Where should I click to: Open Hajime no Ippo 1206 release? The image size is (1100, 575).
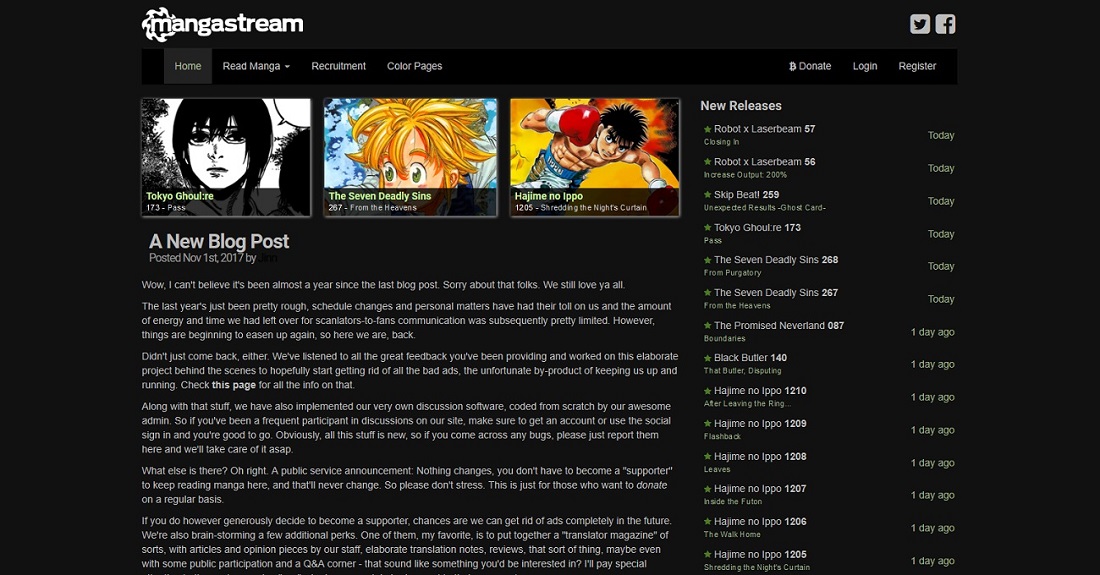click(760, 522)
